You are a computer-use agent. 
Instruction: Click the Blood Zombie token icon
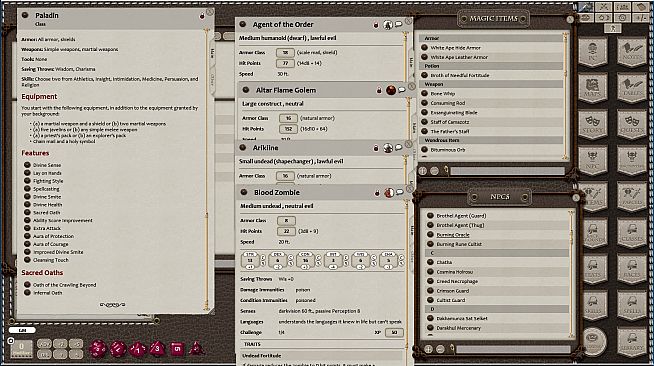(389, 193)
